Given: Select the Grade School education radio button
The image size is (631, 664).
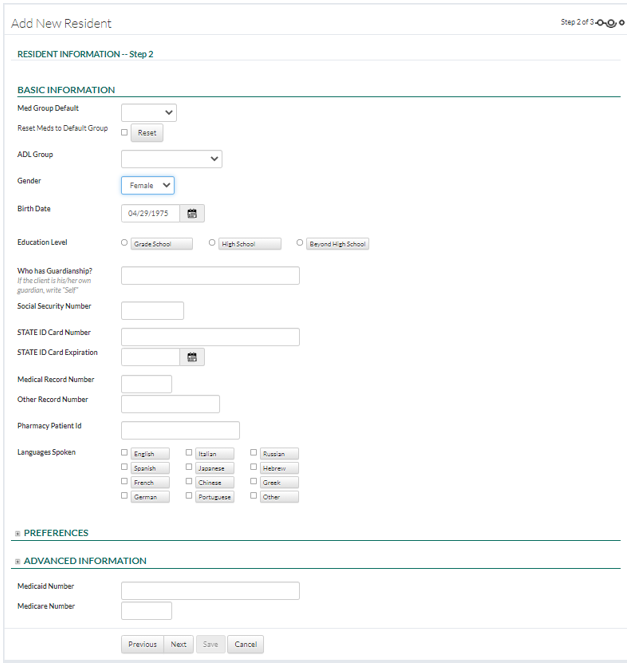Looking at the screenshot, I should pyautogui.click(x=124, y=243).
